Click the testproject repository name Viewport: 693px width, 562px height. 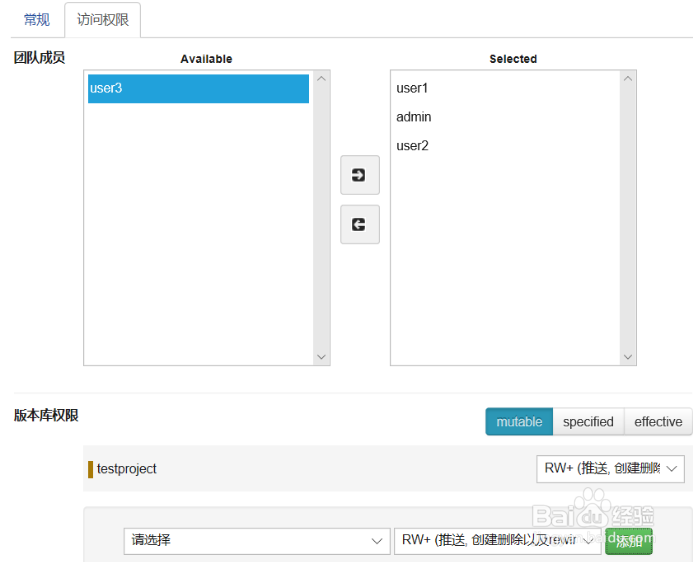tap(126, 469)
